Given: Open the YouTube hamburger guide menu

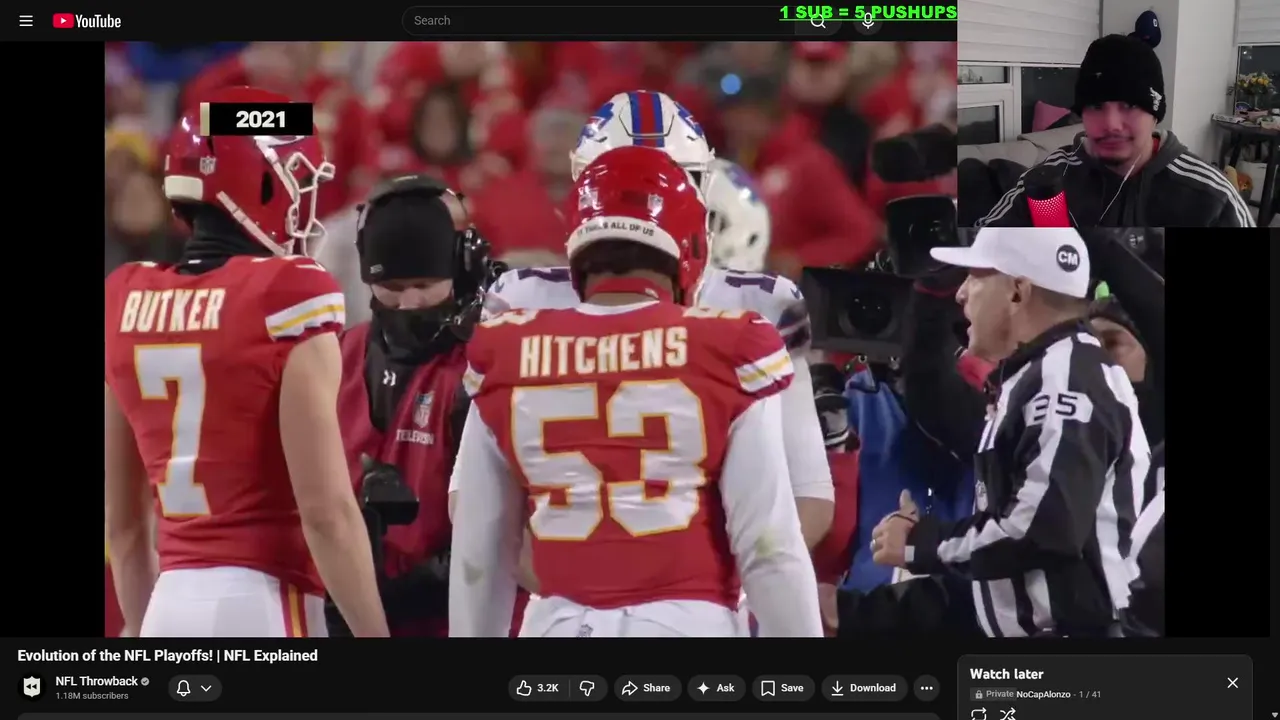Looking at the screenshot, I should (x=26, y=20).
